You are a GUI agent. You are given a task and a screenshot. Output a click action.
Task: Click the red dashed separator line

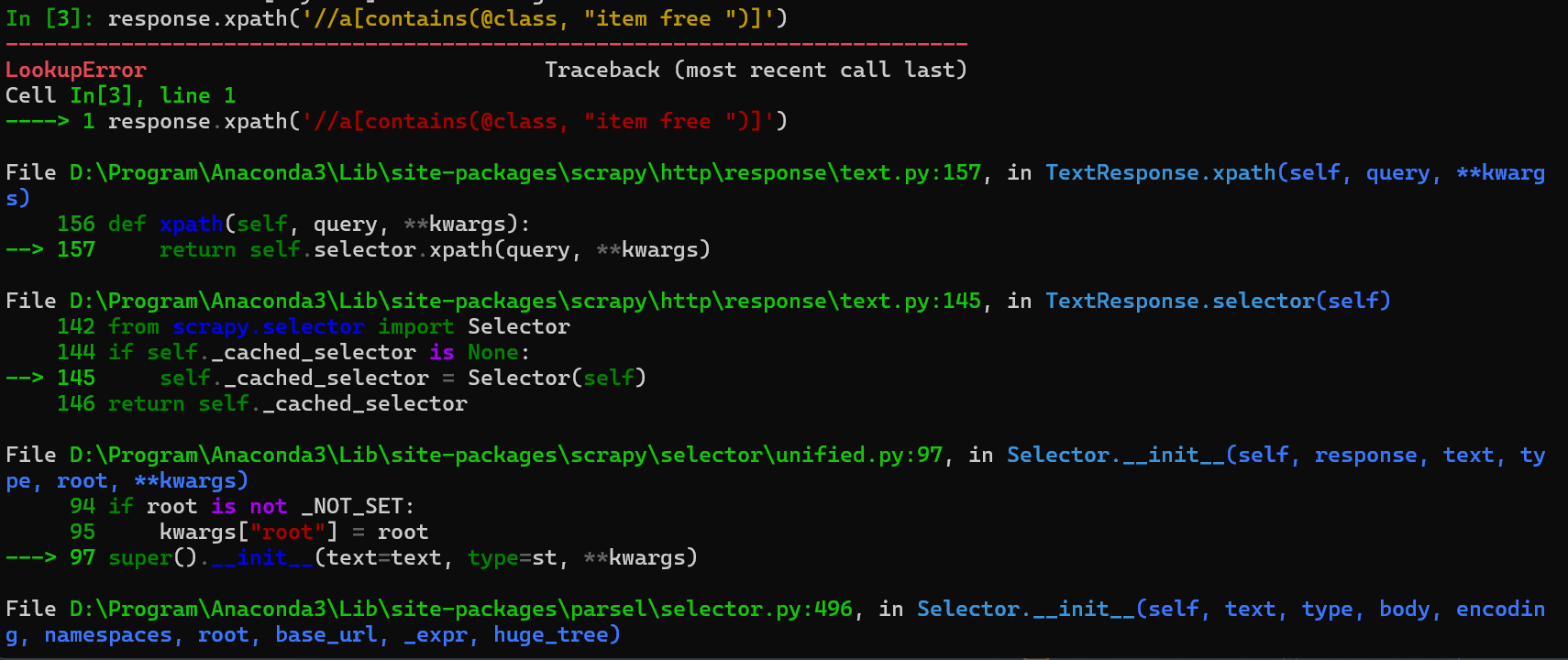pos(486,44)
